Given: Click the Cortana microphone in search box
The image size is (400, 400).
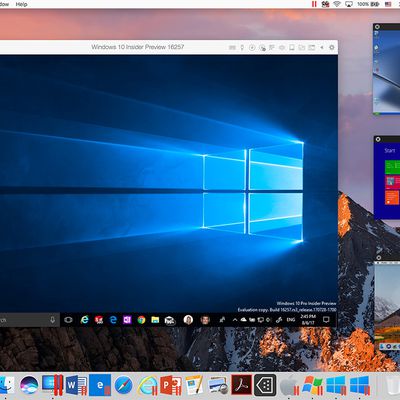Looking at the screenshot, I should 52,320.
